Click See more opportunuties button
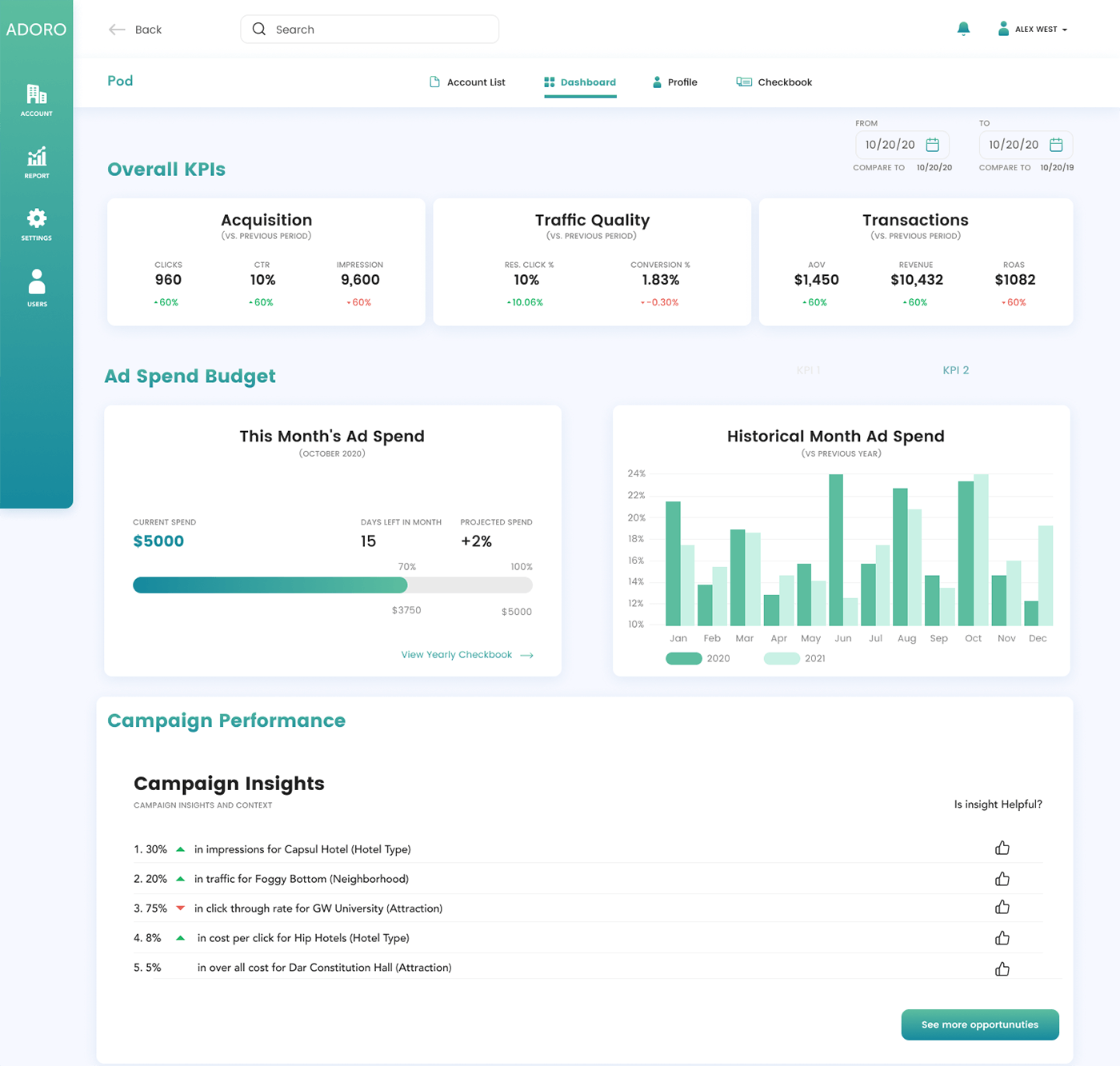 [980, 1024]
